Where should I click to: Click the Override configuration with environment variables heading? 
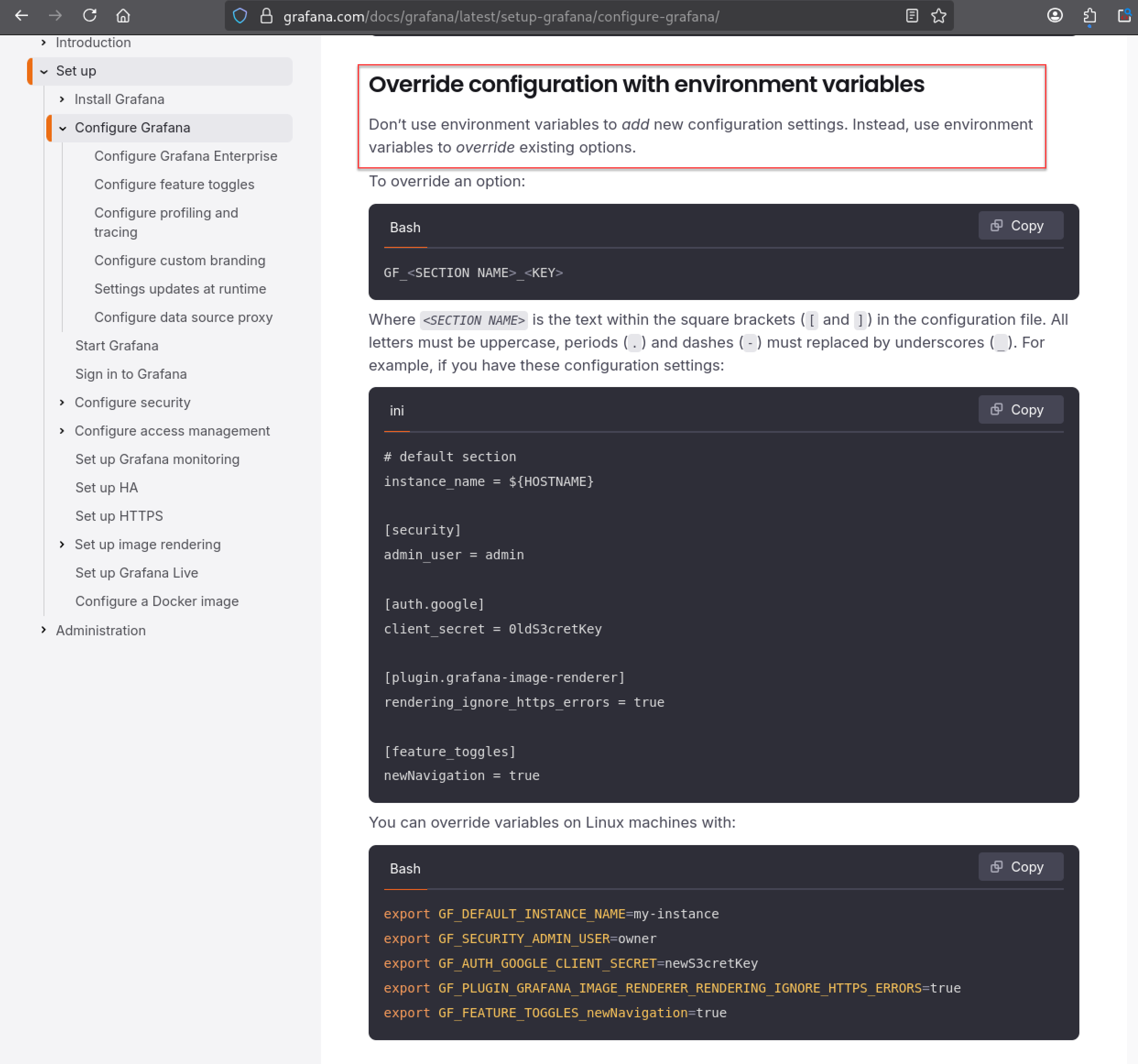coord(646,84)
